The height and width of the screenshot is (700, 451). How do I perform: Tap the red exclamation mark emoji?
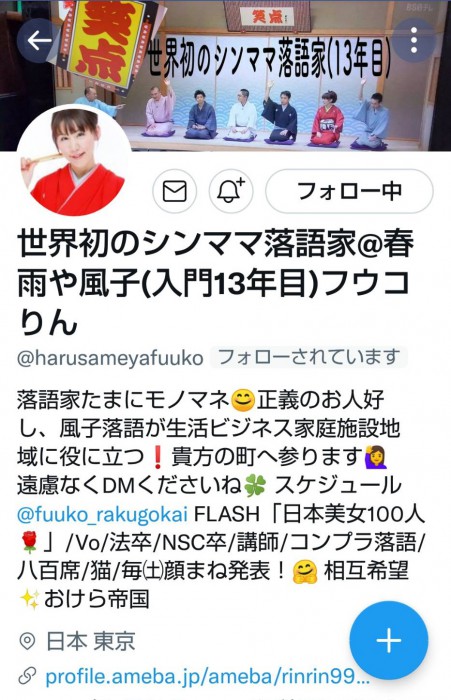[x=157, y=457]
